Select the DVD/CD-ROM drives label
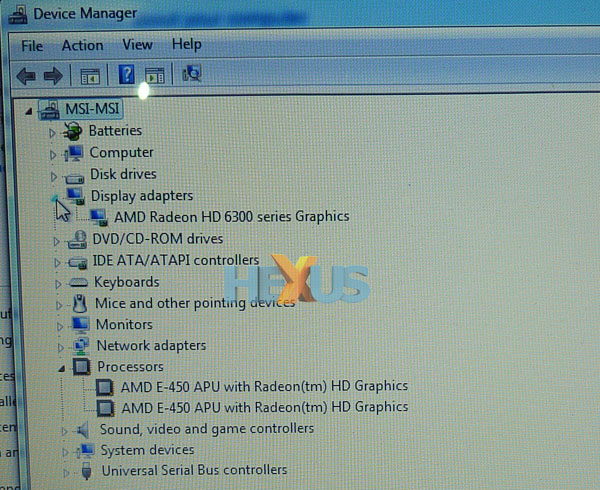Image resolution: width=600 pixels, height=490 pixels. point(158,239)
